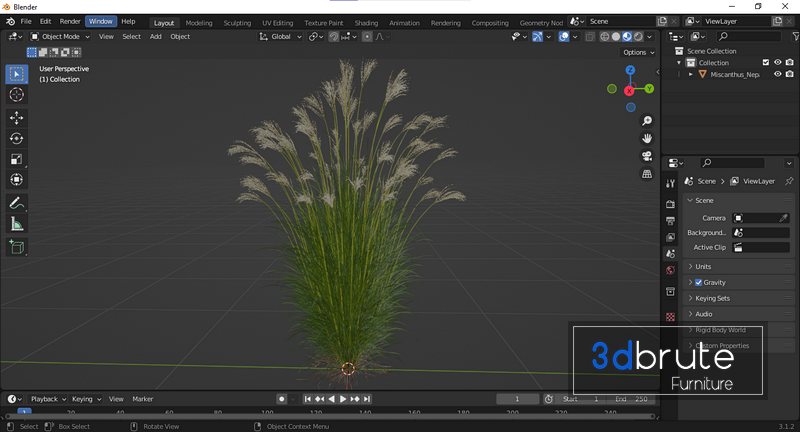
Task: Pin the properties editor context
Action: [789, 181]
